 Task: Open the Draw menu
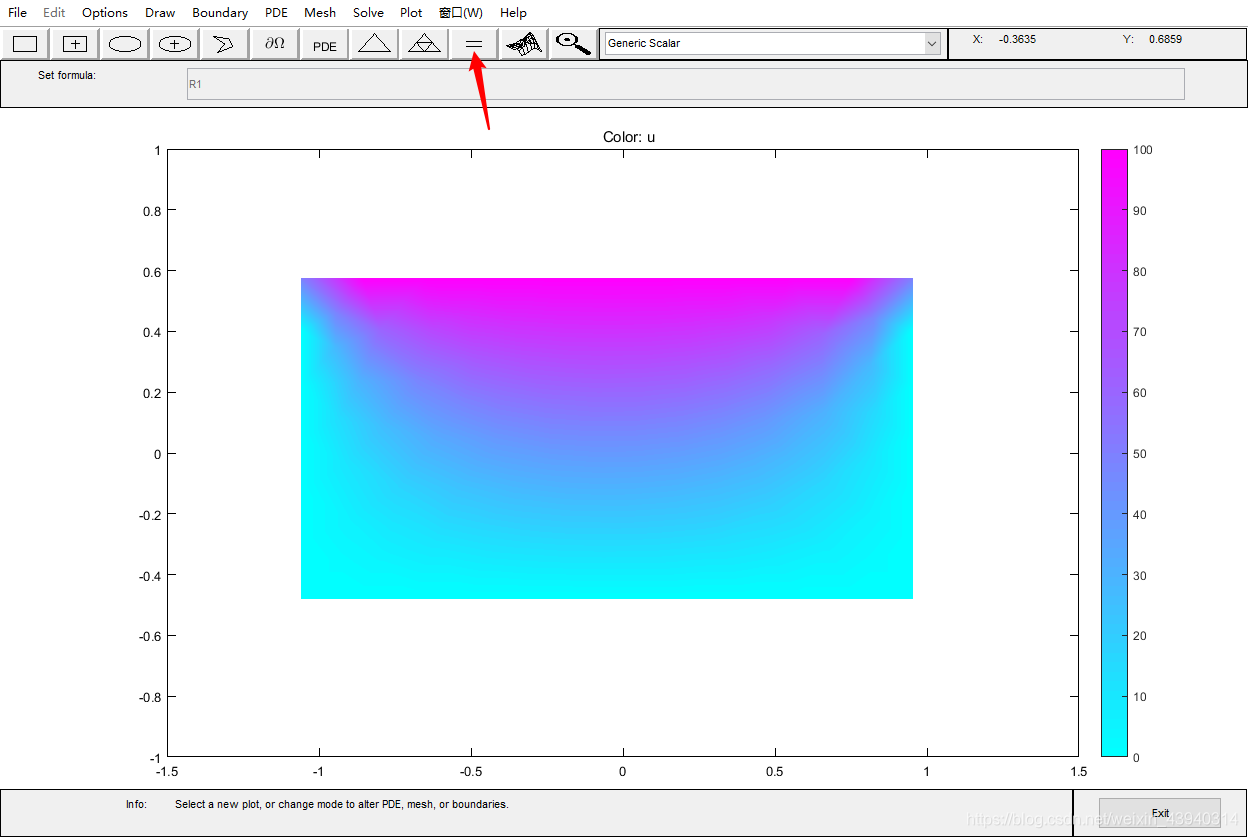point(160,13)
